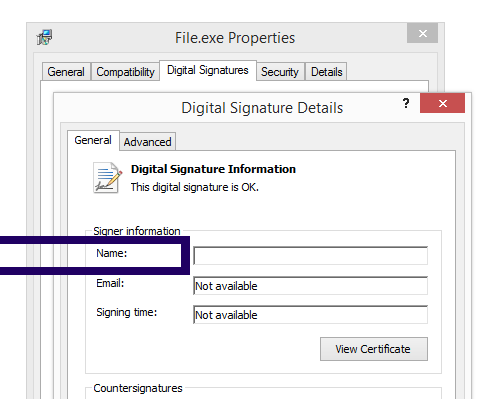Click the 'Email:' label
481x399 pixels.
point(110,283)
